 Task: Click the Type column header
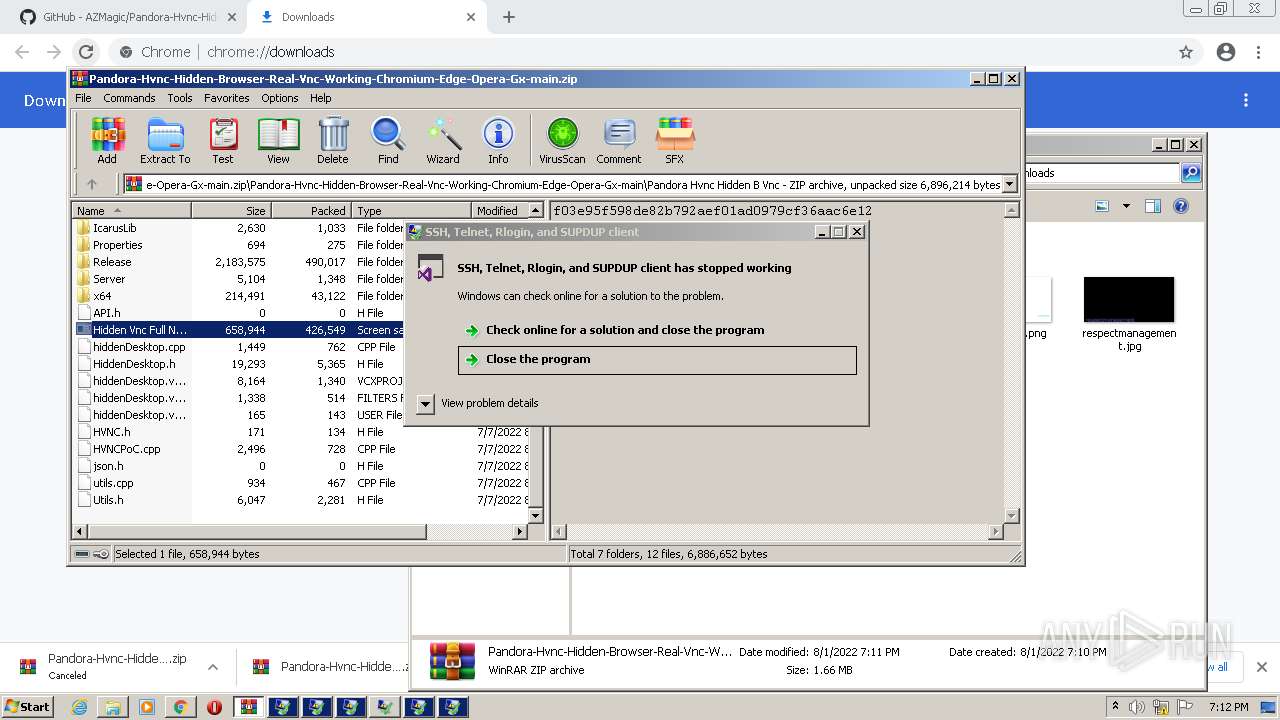(x=411, y=211)
